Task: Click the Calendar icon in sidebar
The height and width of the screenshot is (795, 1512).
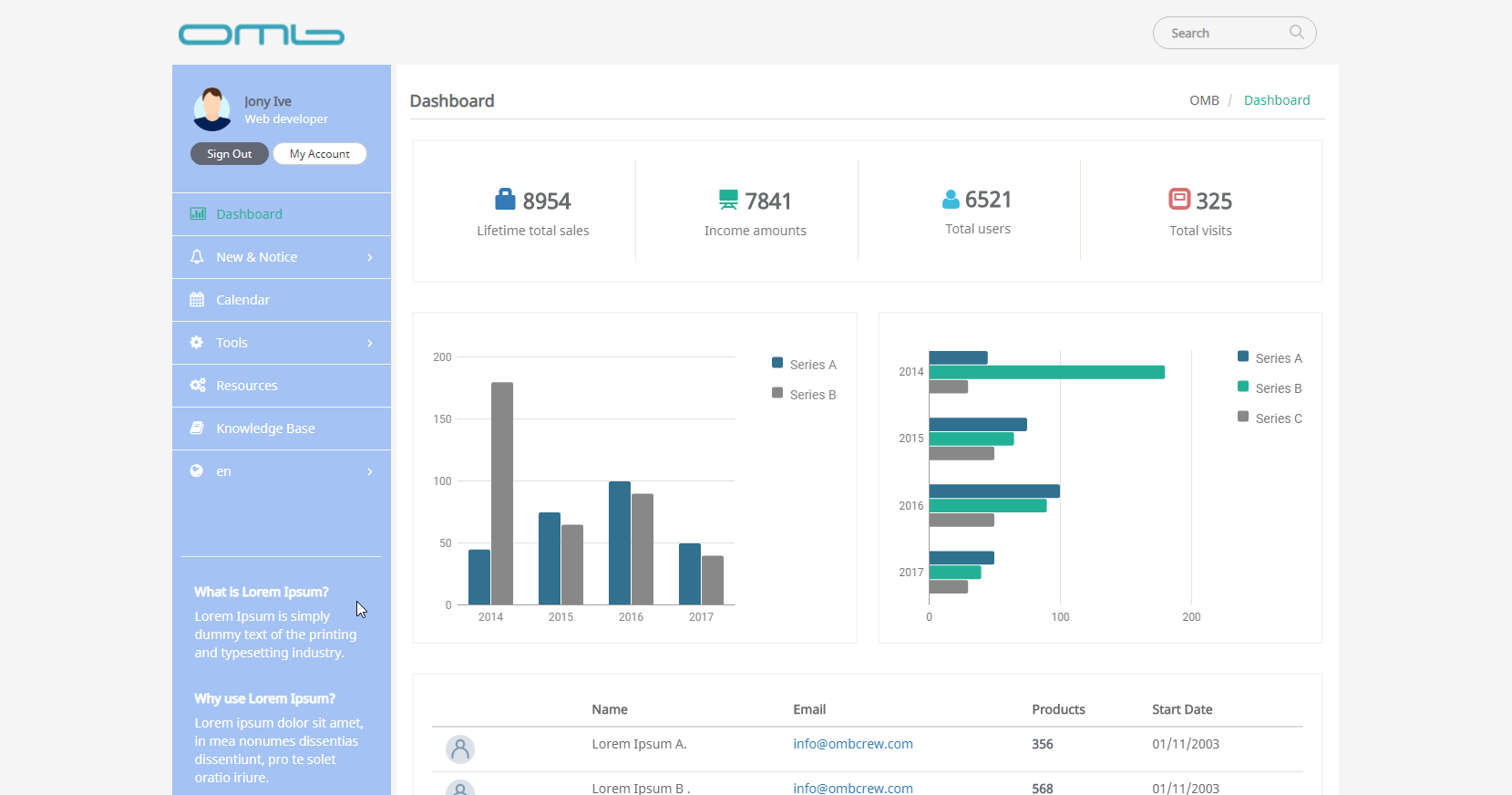Action: click(197, 300)
